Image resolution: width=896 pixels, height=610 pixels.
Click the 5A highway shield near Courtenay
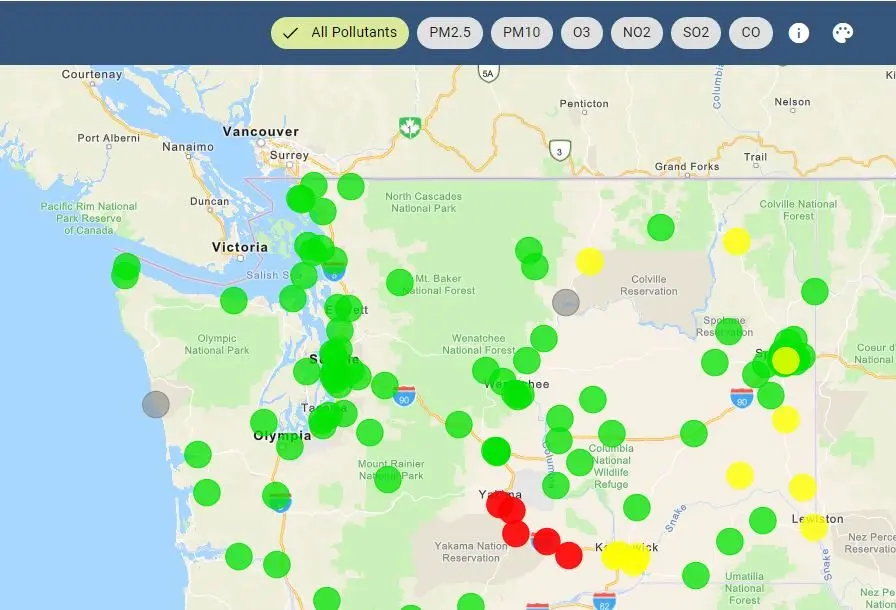point(487,73)
